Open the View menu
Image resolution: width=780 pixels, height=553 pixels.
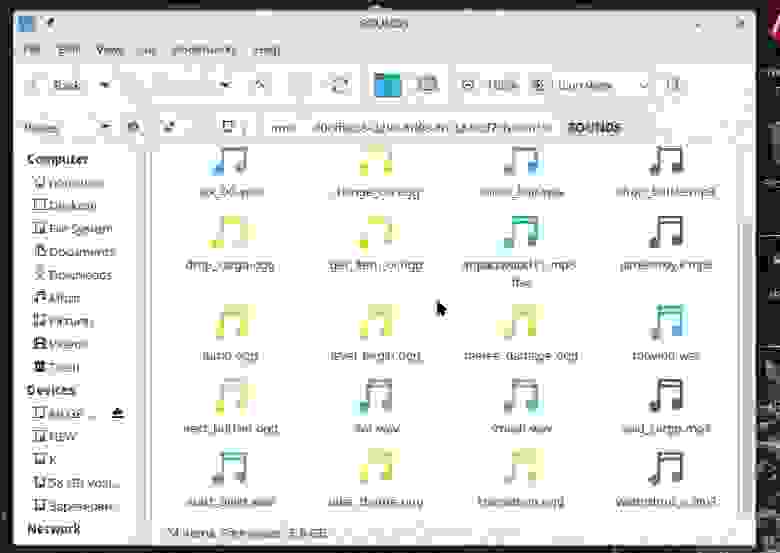point(109,50)
